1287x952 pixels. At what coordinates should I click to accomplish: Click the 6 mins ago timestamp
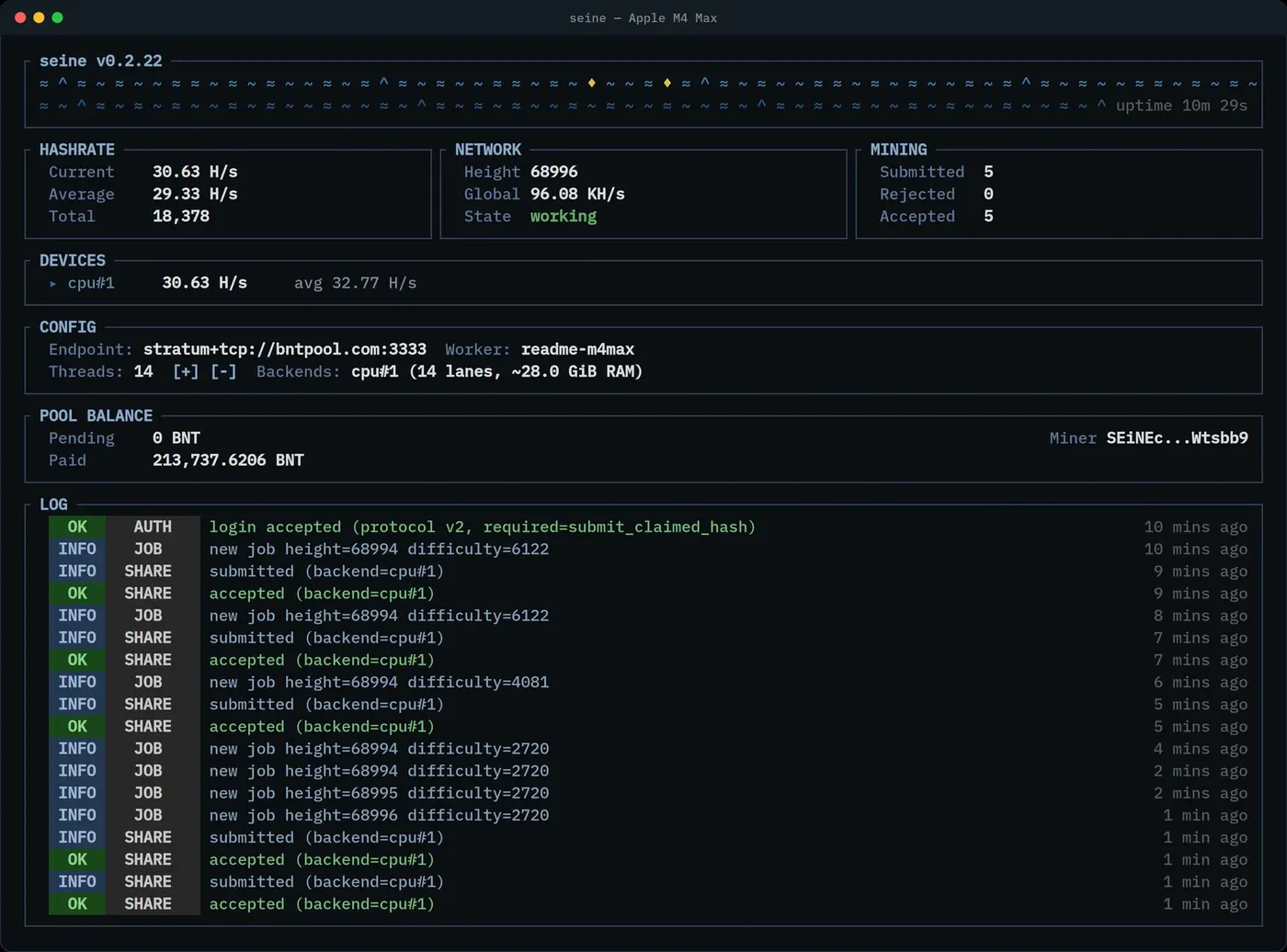(x=1201, y=682)
